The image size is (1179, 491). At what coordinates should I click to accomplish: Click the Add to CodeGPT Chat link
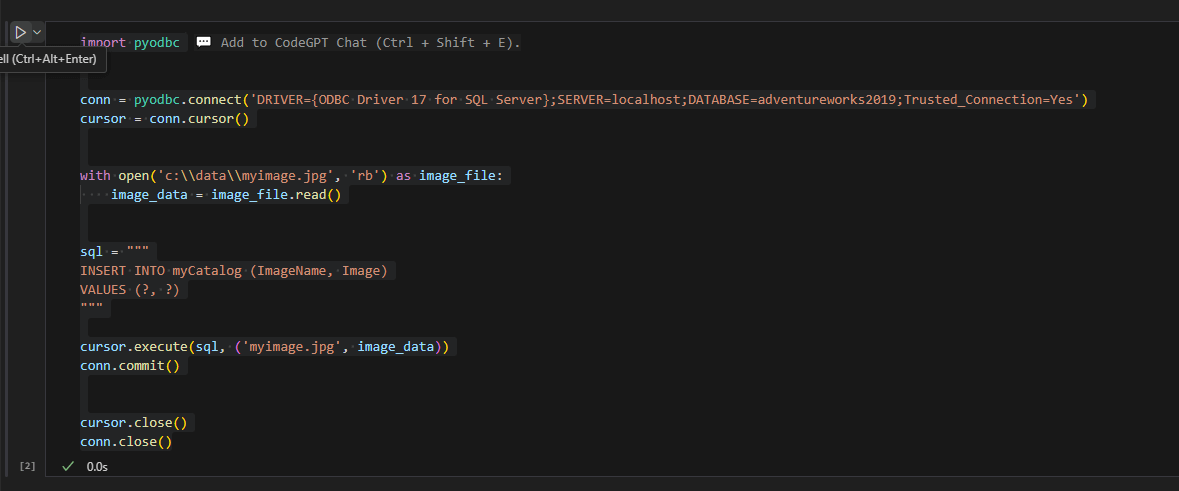[x=370, y=42]
